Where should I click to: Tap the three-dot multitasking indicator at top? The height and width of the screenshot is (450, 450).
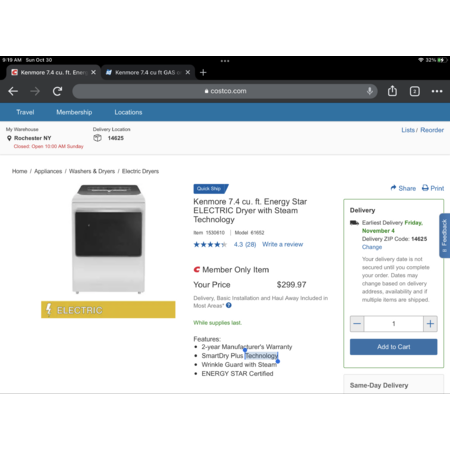tap(225, 61)
